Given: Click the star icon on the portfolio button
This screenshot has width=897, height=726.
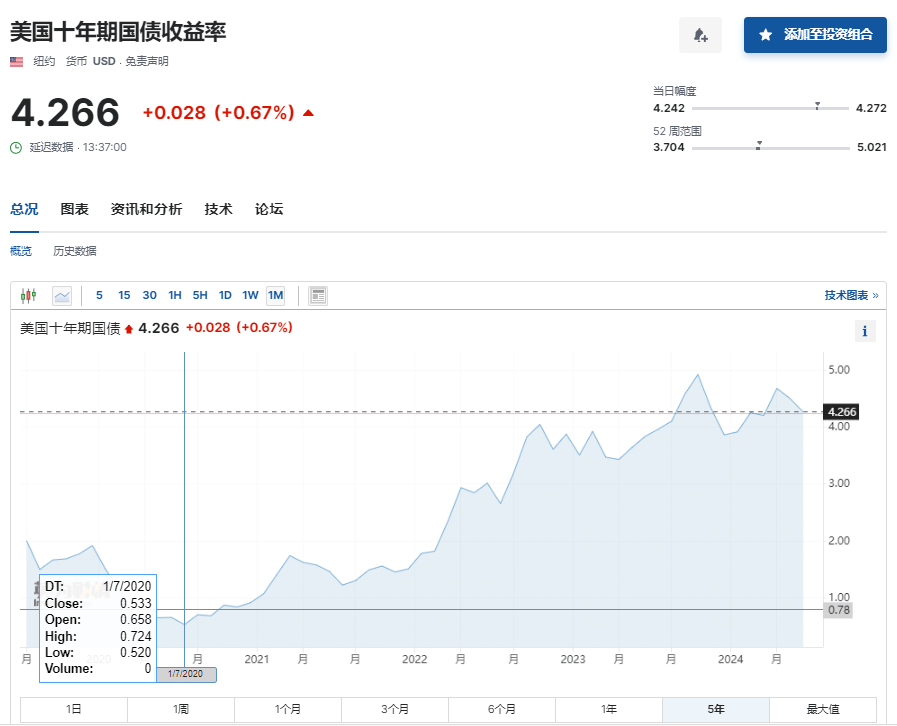Looking at the screenshot, I should [x=765, y=35].
